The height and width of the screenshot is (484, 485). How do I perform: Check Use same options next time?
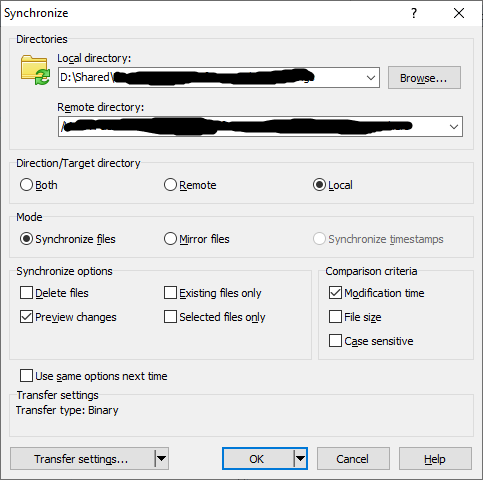pos(26,375)
